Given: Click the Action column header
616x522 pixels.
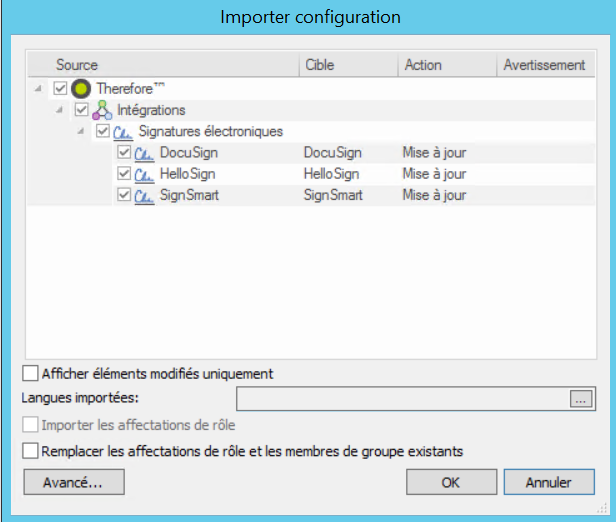Looking at the screenshot, I should pos(447,65).
